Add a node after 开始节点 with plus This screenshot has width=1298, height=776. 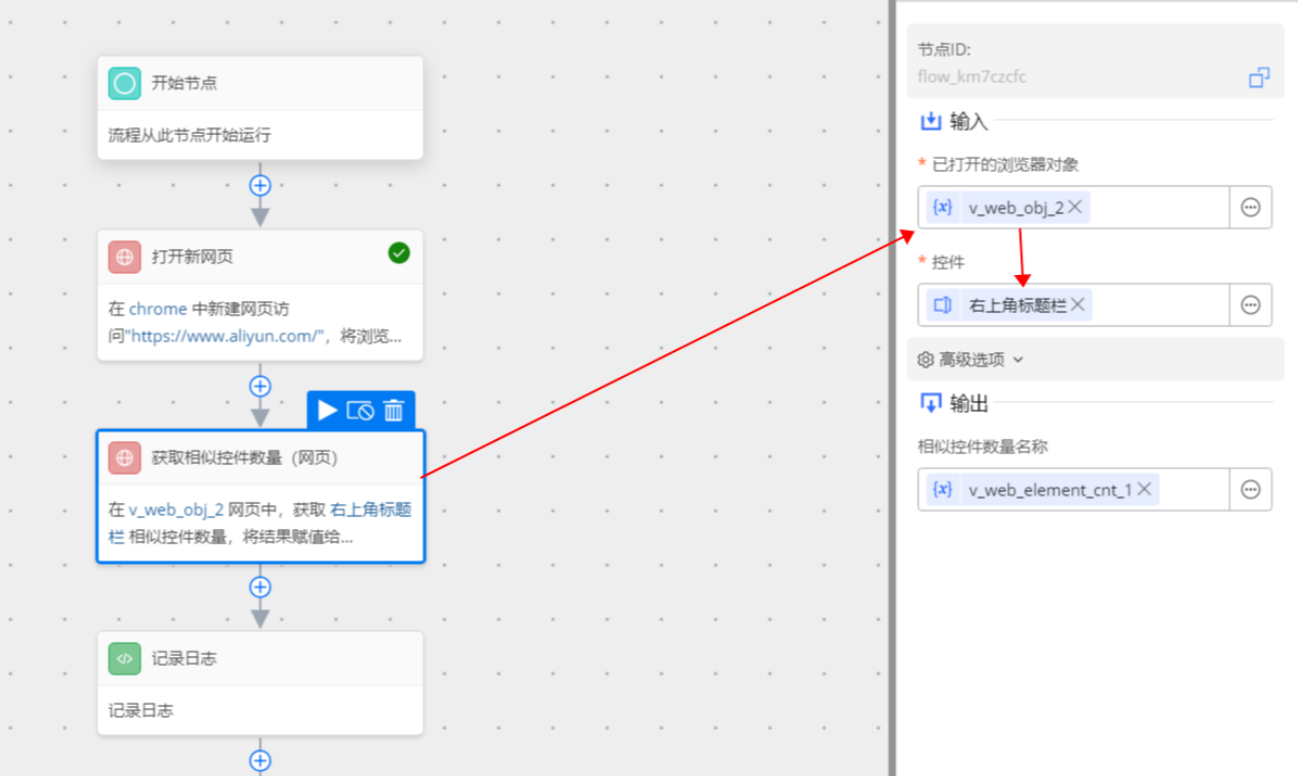tap(260, 185)
